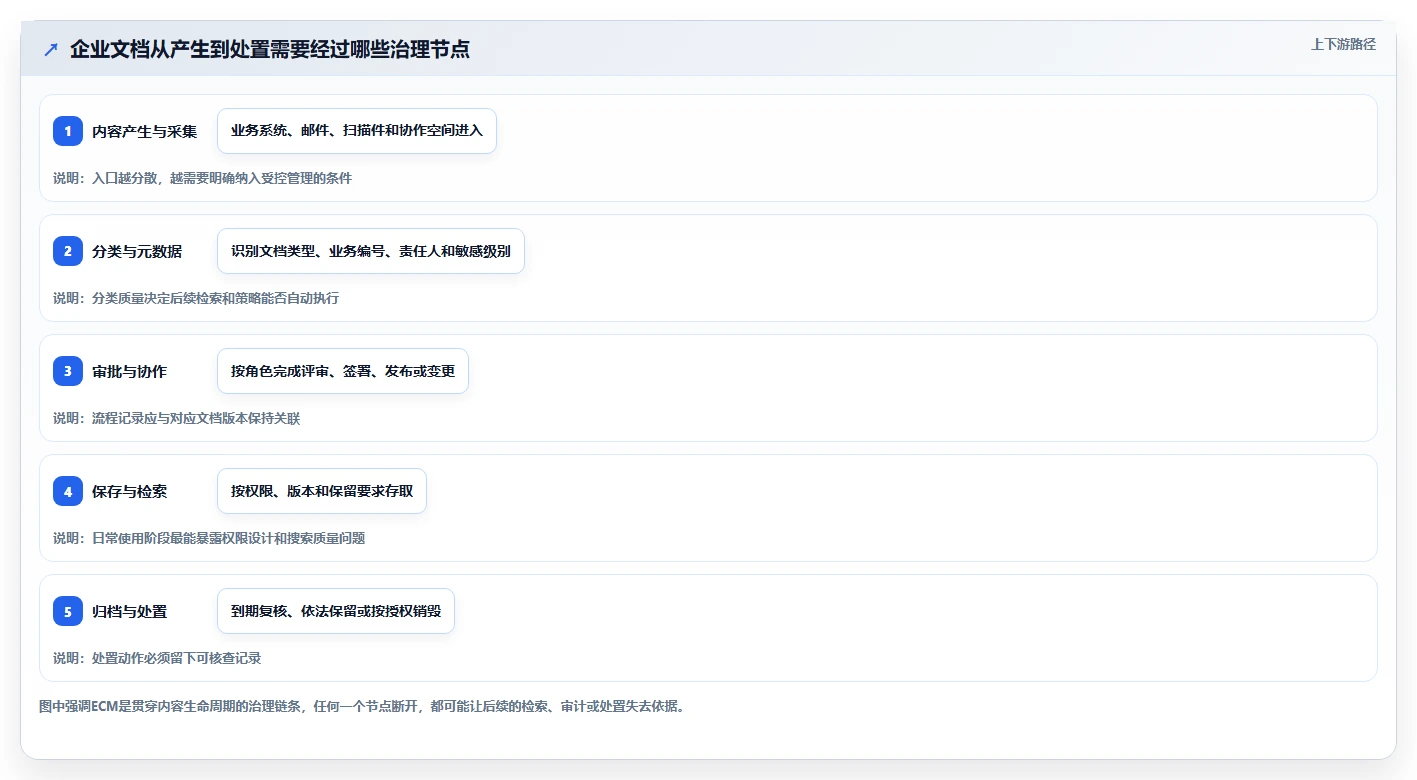Image resolution: width=1417 pixels, height=780 pixels.
Task: Select step number badge 2
Action: [x=68, y=251]
